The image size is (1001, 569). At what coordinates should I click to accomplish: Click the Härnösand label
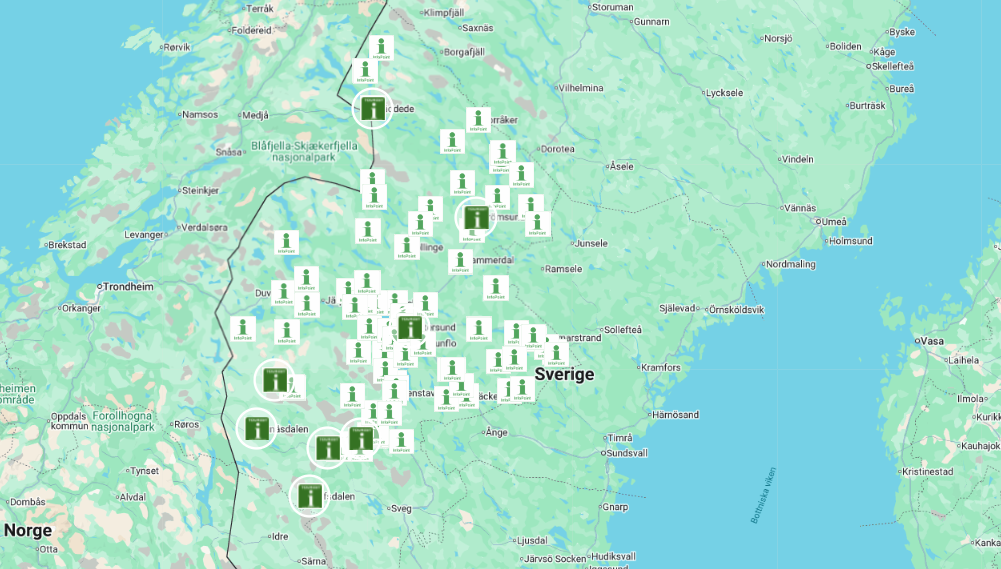(x=675, y=414)
